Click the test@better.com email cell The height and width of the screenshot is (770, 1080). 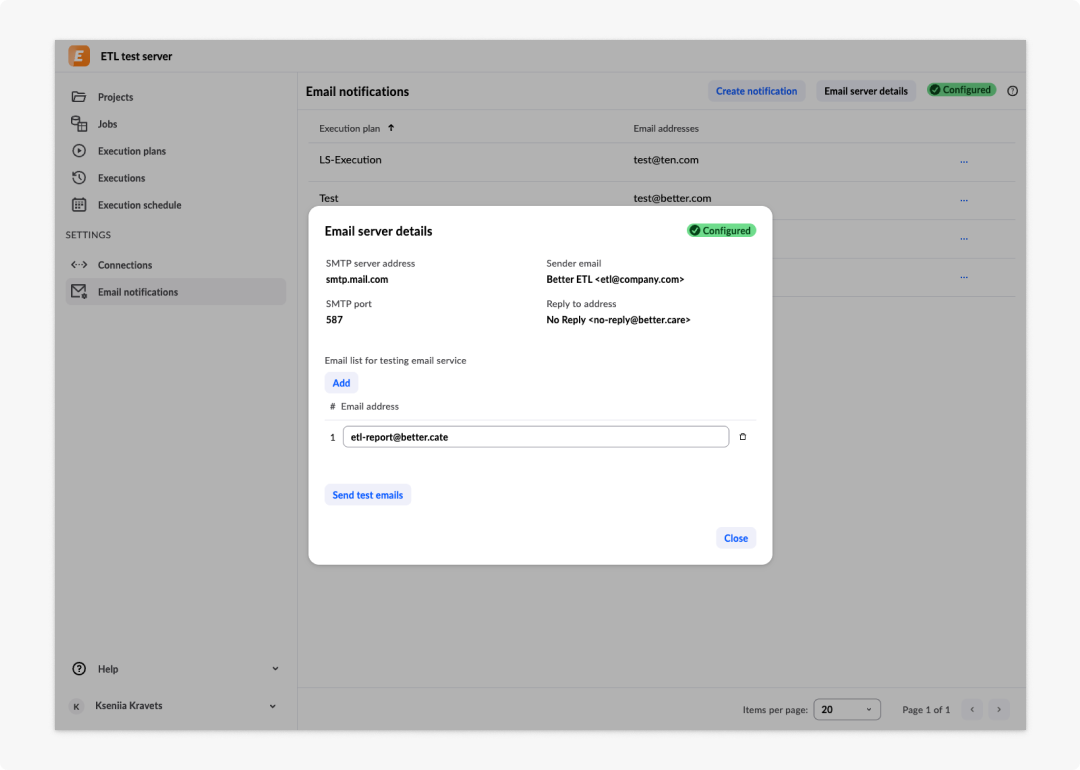tap(672, 198)
